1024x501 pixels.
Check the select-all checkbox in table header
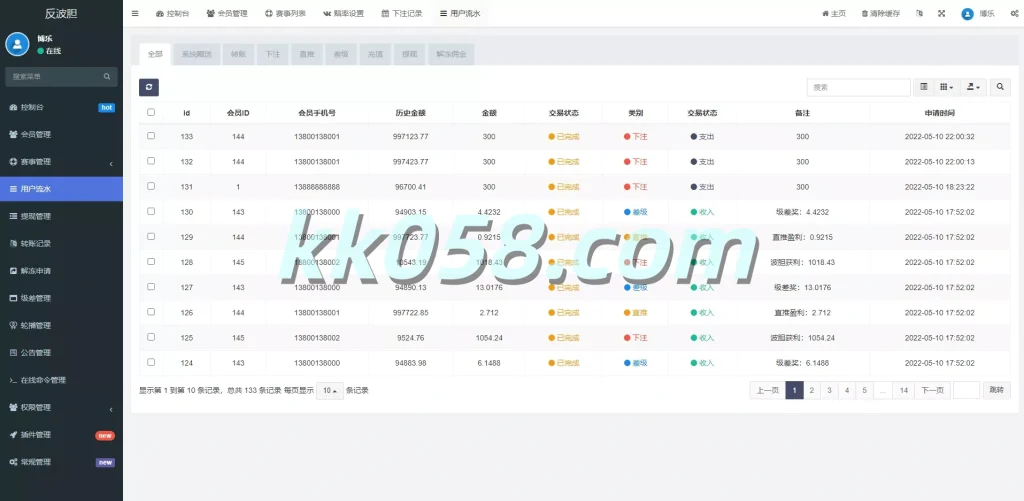coord(151,113)
